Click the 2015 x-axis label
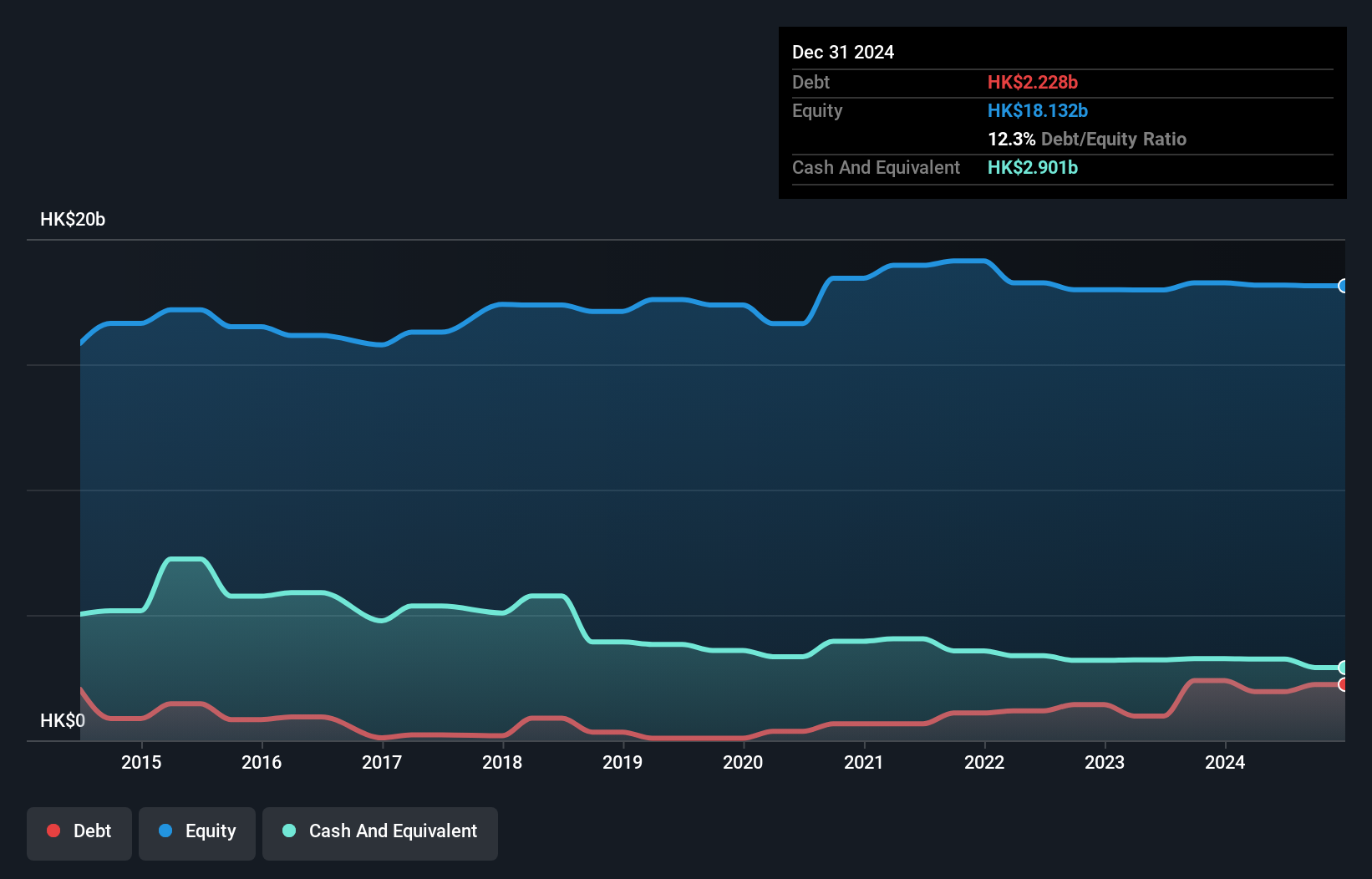The width and height of the screenshot is (1372, 879). pos(141,762)
